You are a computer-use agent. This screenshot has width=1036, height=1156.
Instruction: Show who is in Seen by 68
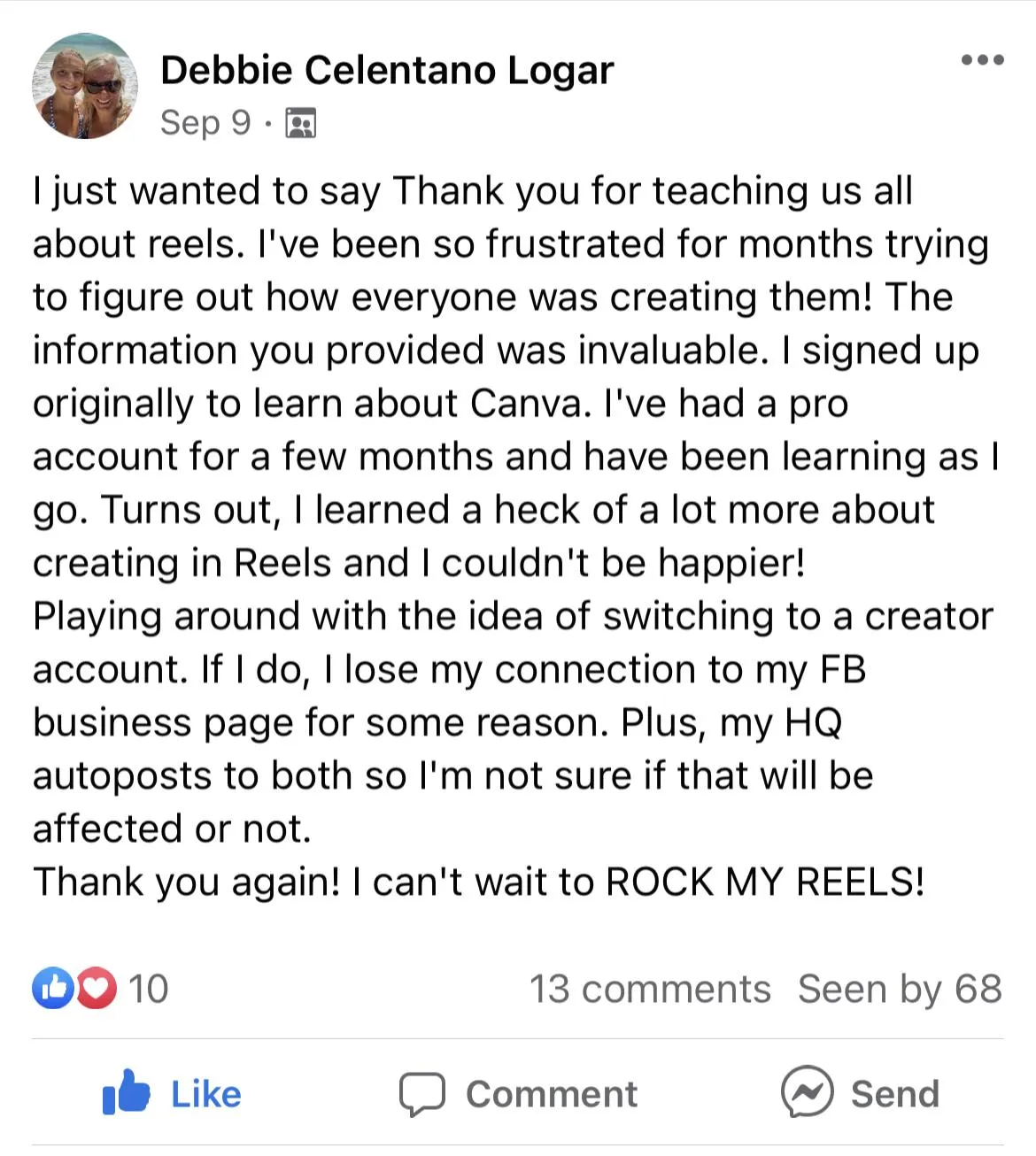(x=900, y=989)
